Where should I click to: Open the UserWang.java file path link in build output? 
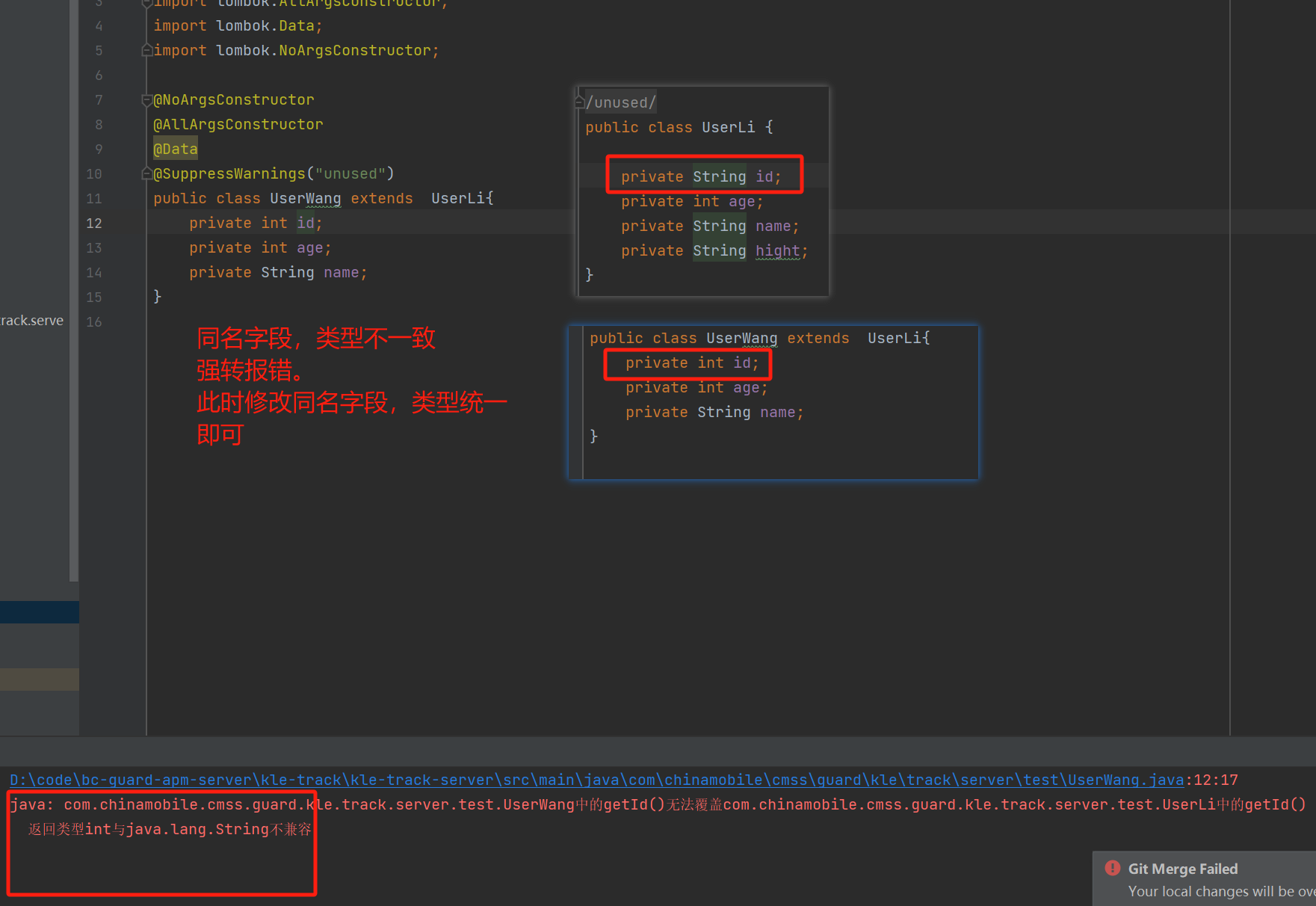coord(596,780)
